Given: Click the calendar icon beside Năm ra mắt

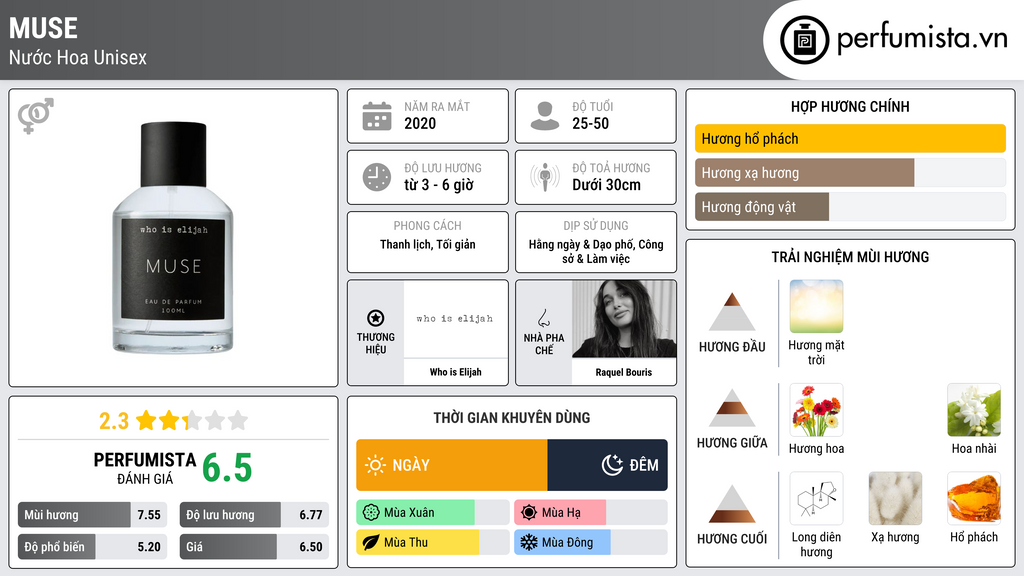Looking at the screenshot, I should [x=377, y=116].
